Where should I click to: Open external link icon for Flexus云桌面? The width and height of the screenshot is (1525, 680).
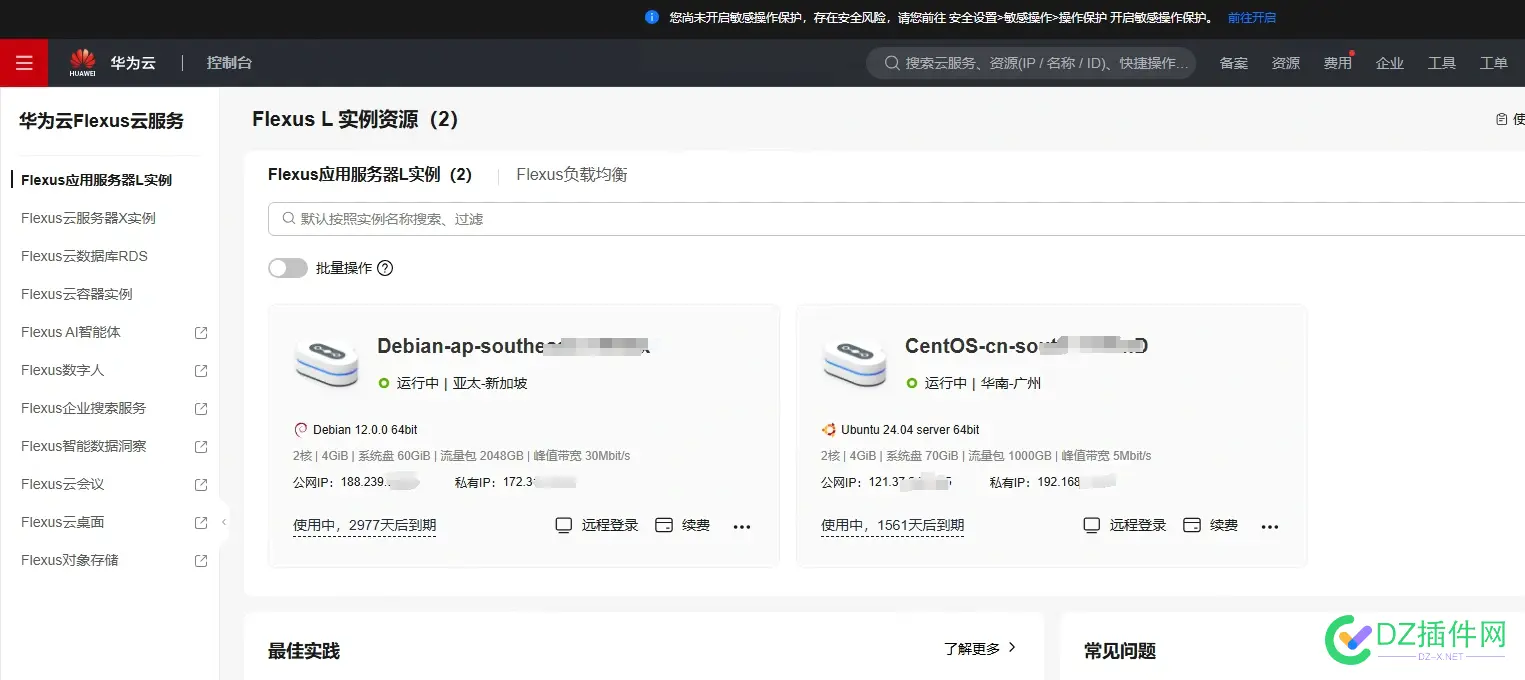pos(201,522)
